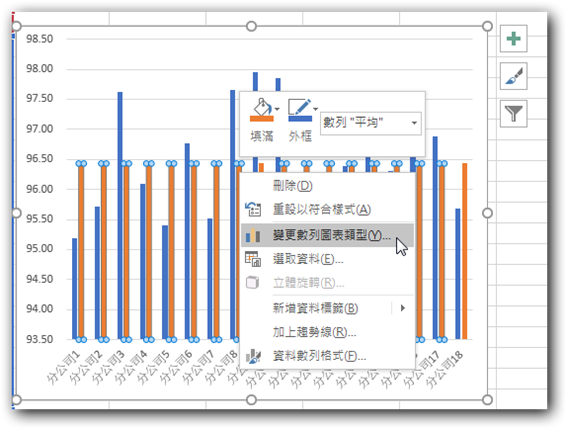Click the 97.50 axis label

[40, 98]
